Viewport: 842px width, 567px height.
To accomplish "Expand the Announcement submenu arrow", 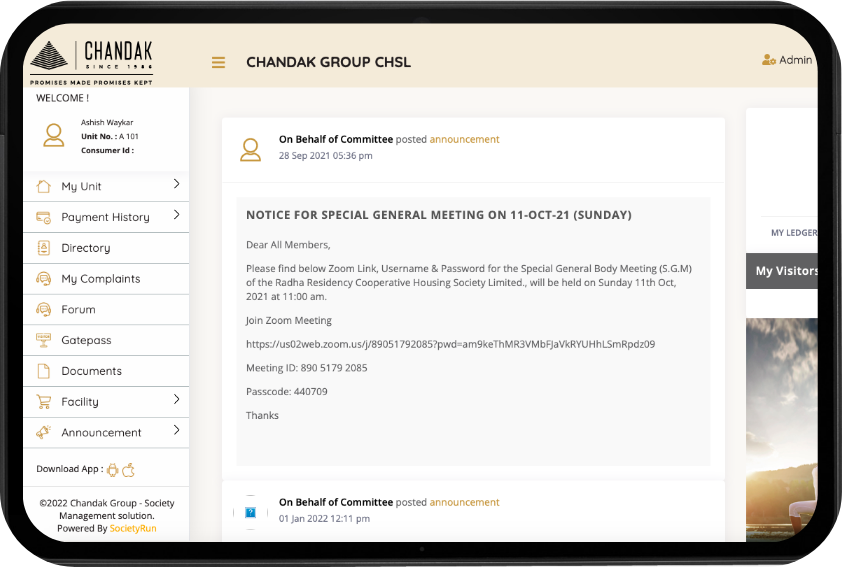I will (176, 431).
